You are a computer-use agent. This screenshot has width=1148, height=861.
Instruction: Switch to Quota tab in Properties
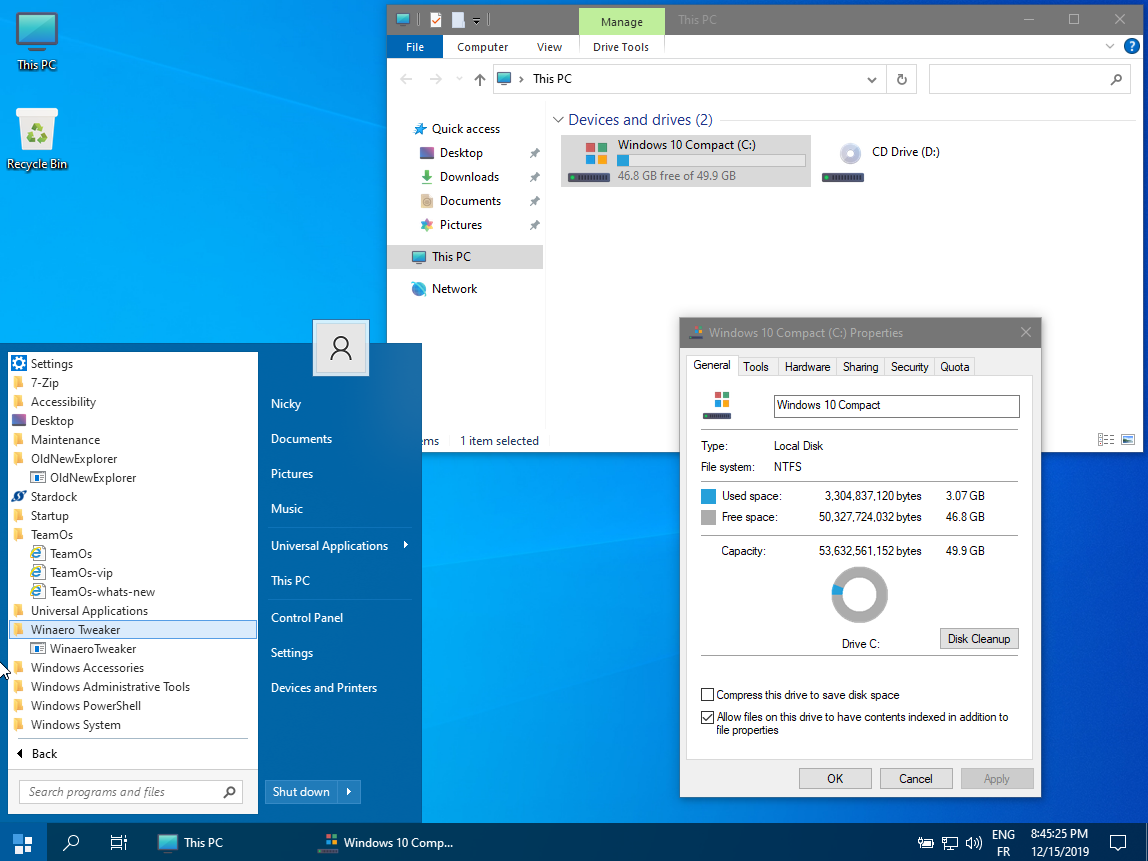pos(955,367)
